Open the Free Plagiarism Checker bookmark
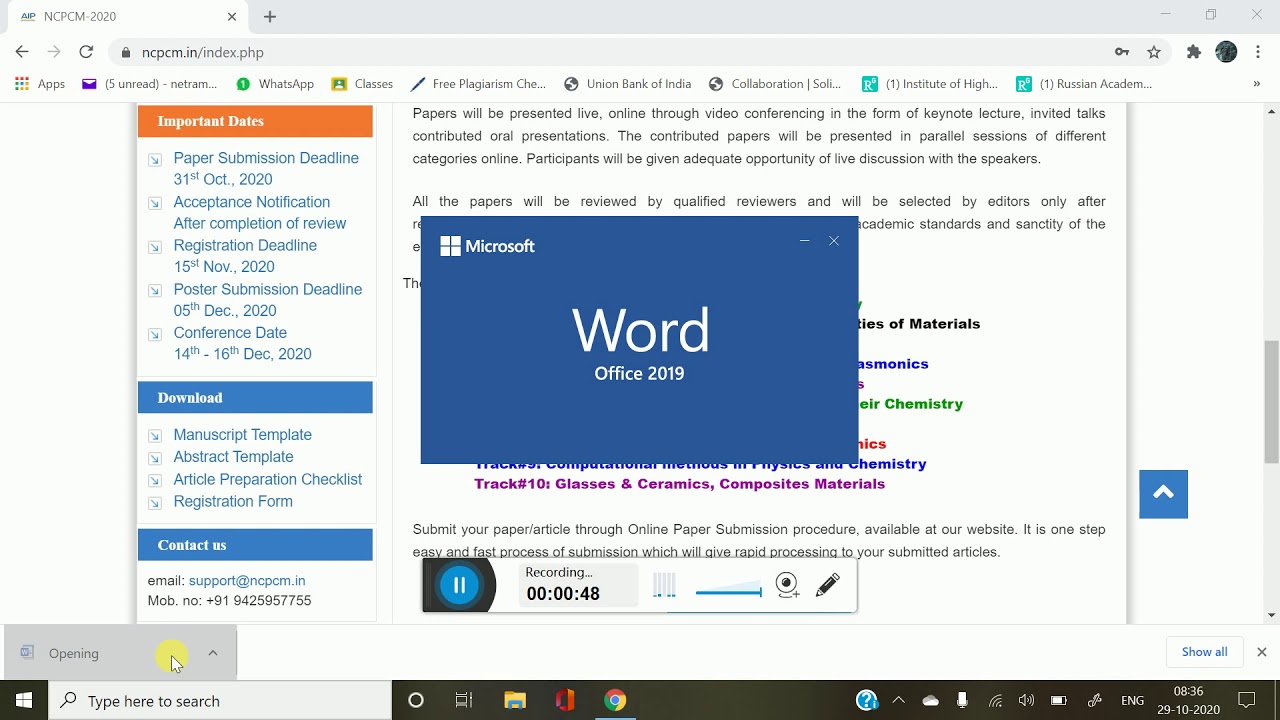 point(478,84)
